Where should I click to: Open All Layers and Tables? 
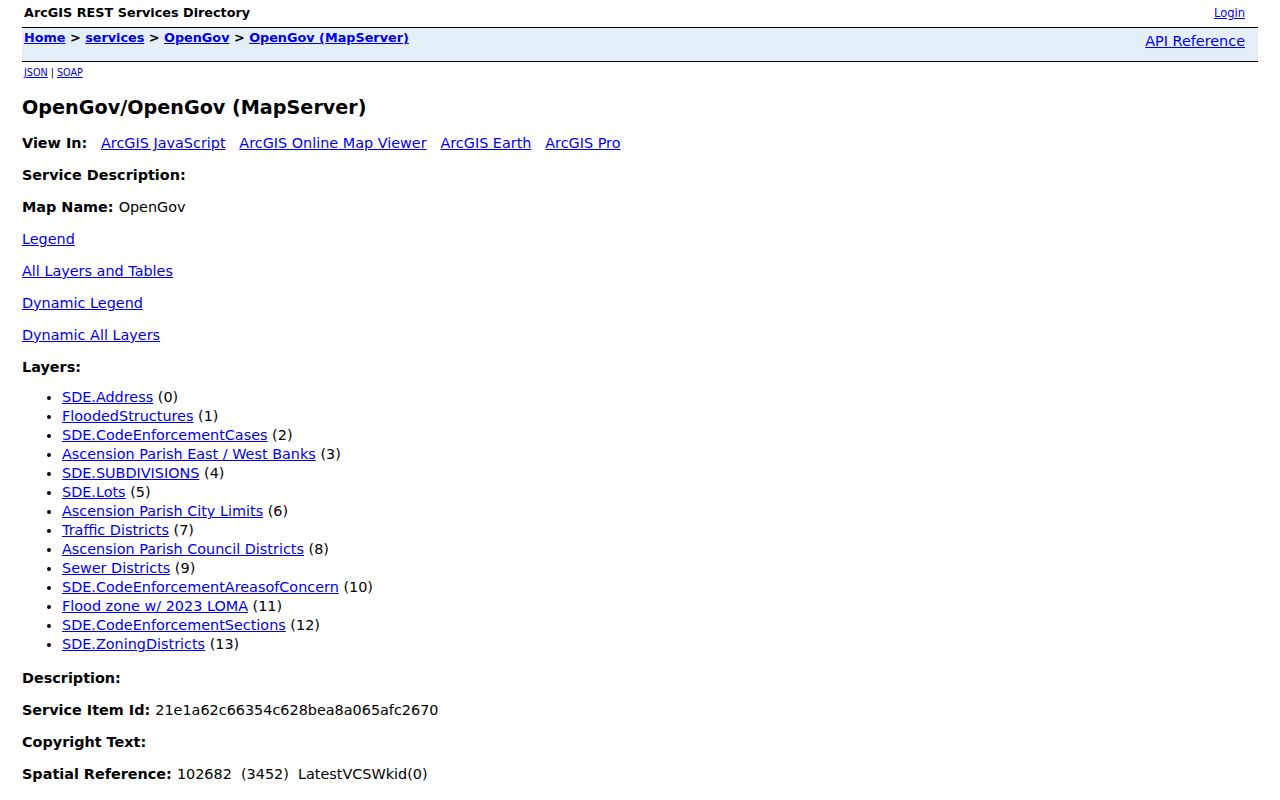[x=97, y=271]
